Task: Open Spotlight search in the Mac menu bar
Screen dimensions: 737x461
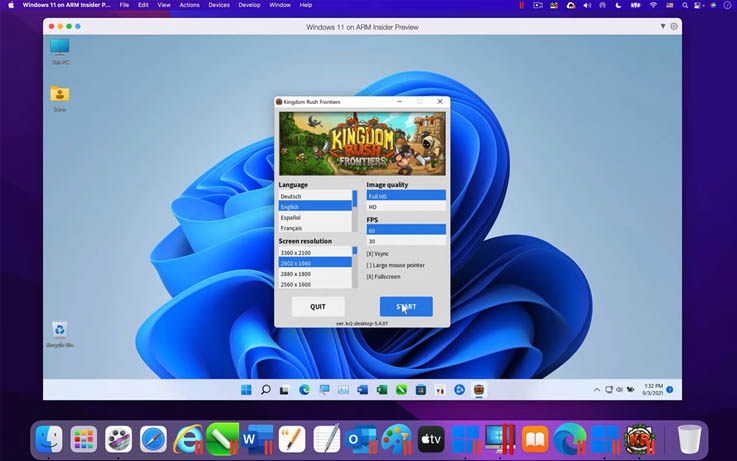Action: click(x=685, y=5)
